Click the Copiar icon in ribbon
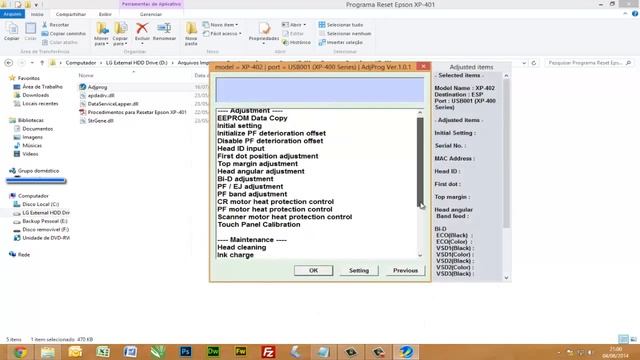Viewport: 640px width, 360px height. click(x=11, y=31)
